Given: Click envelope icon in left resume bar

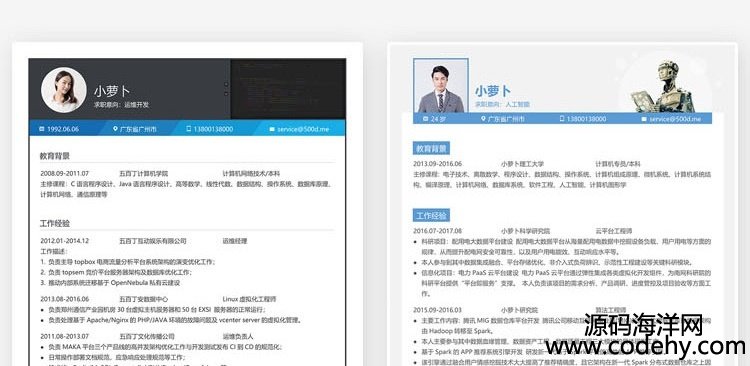Looking at the screenshot, I should (272, 129).
